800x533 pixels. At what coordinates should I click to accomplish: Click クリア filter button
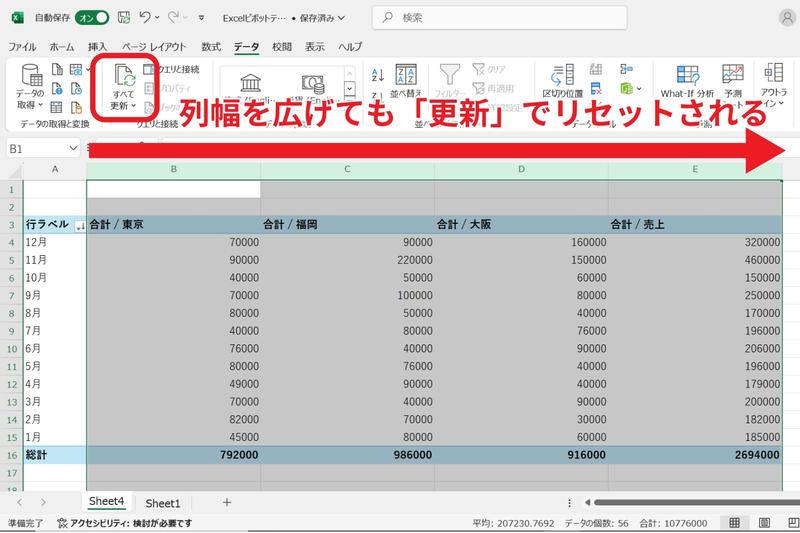pyautogui.click(x=489, y=69)
